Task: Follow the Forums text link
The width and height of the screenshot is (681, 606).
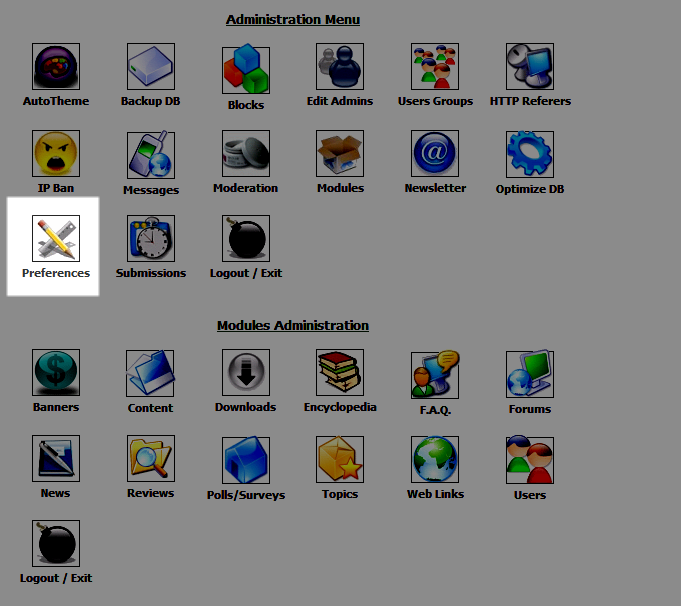Action: point(530,409)
